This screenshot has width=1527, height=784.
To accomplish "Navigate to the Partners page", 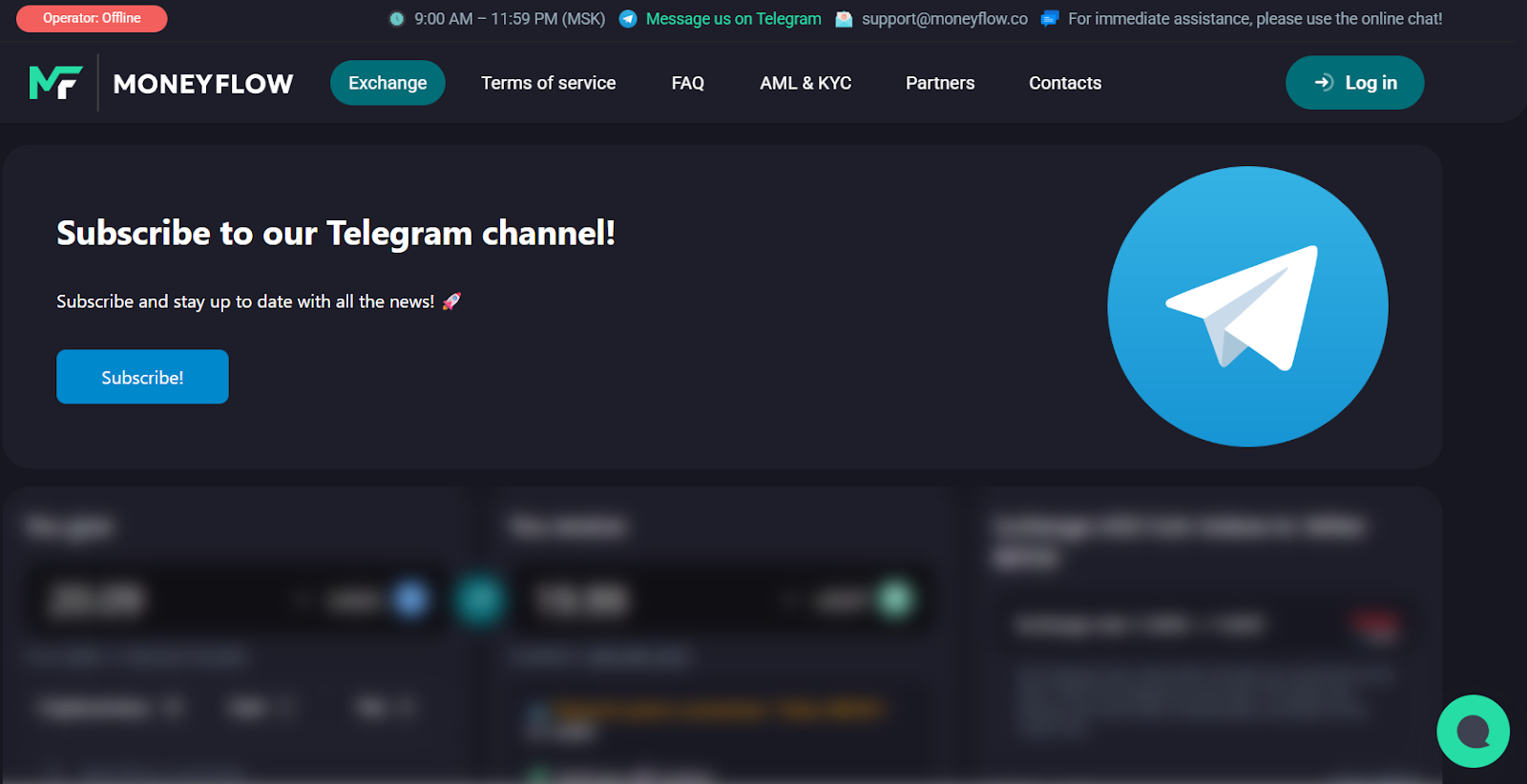I will click(x=940, y=83).
